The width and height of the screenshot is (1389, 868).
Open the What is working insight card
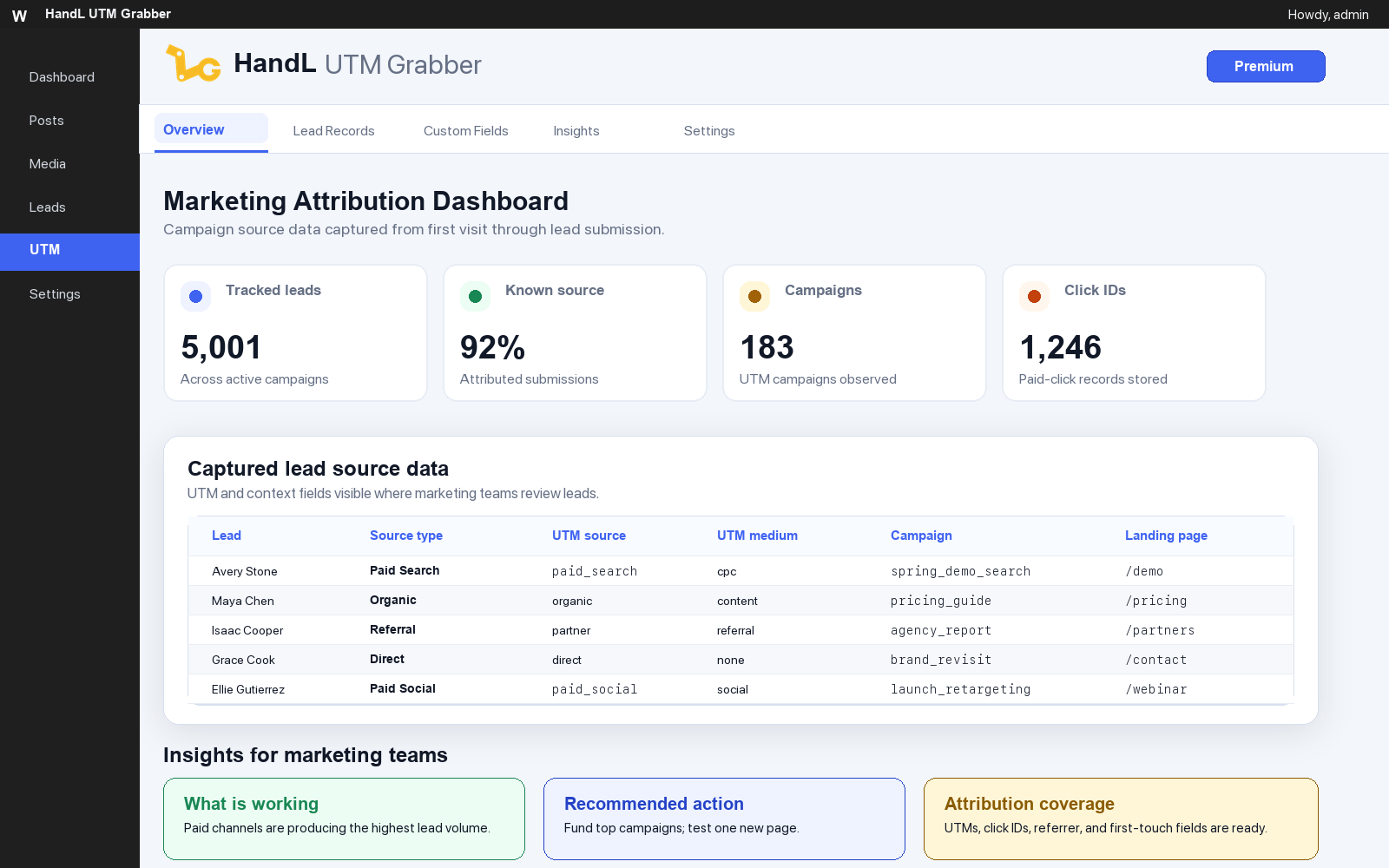pyautogui.click(x=344, y=819)
